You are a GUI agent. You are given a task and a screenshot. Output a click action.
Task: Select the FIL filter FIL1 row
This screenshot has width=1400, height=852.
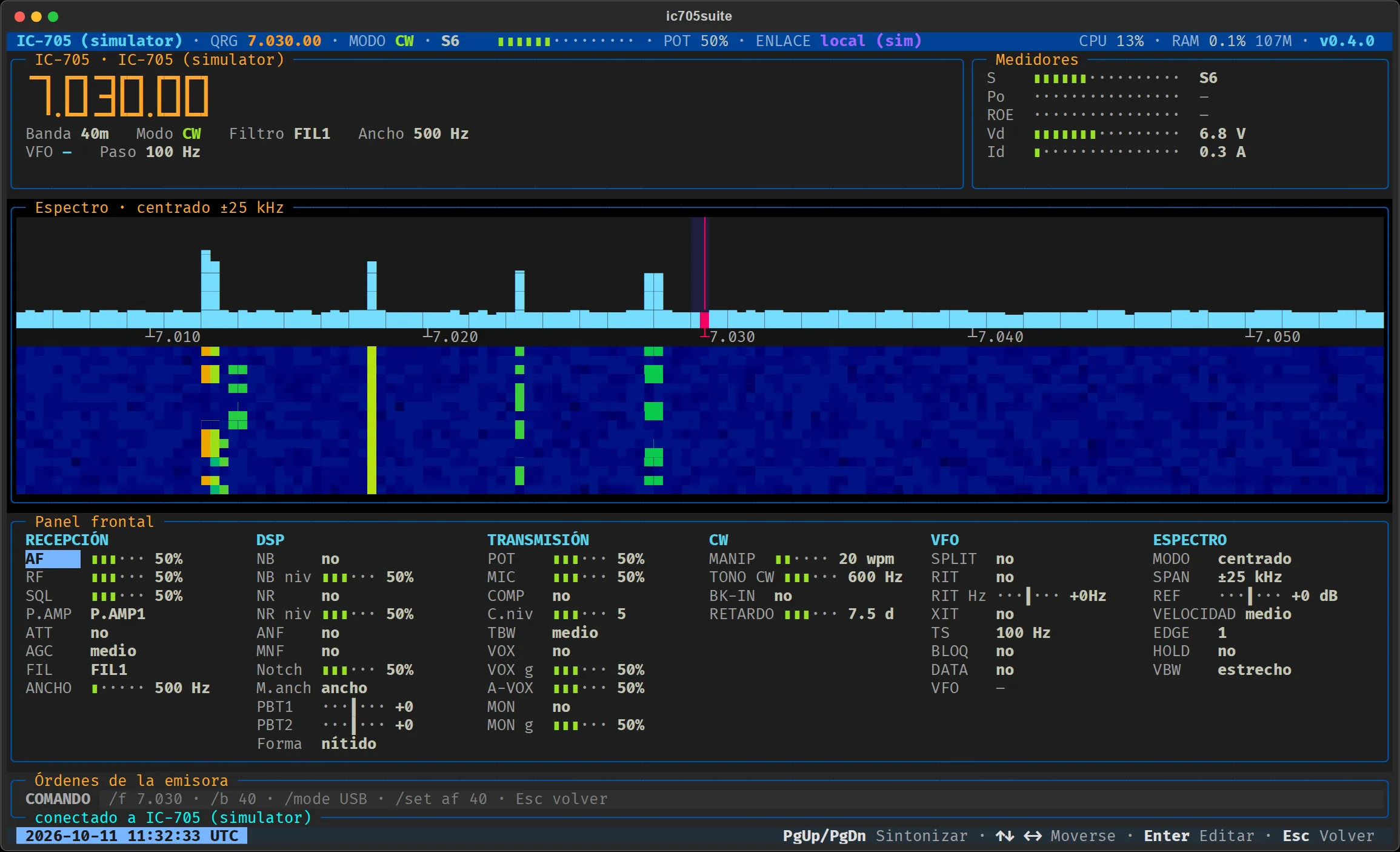76,669
